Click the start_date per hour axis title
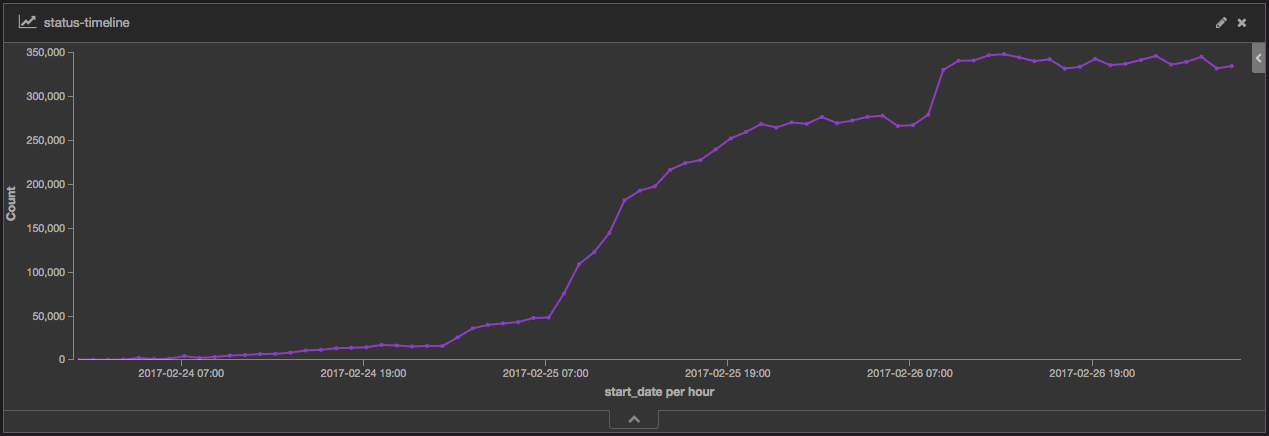The height and width of the screenshot is (436, 1269). click(x=659, y=393)
